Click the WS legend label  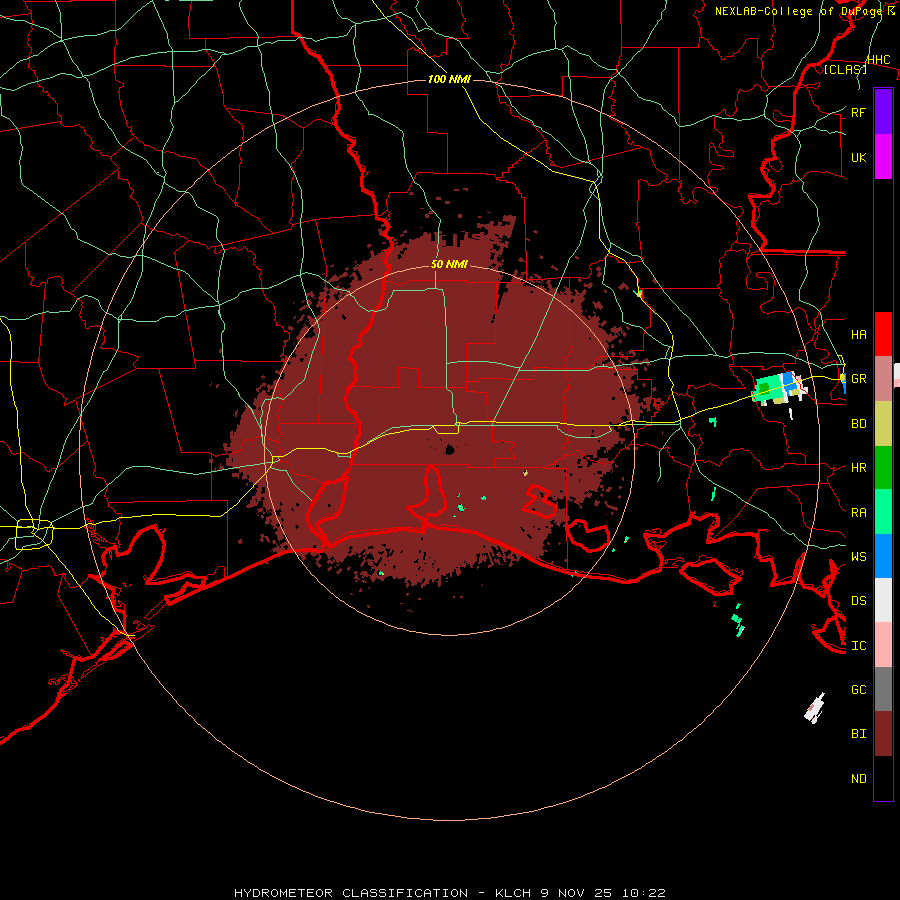coord(859,556)
